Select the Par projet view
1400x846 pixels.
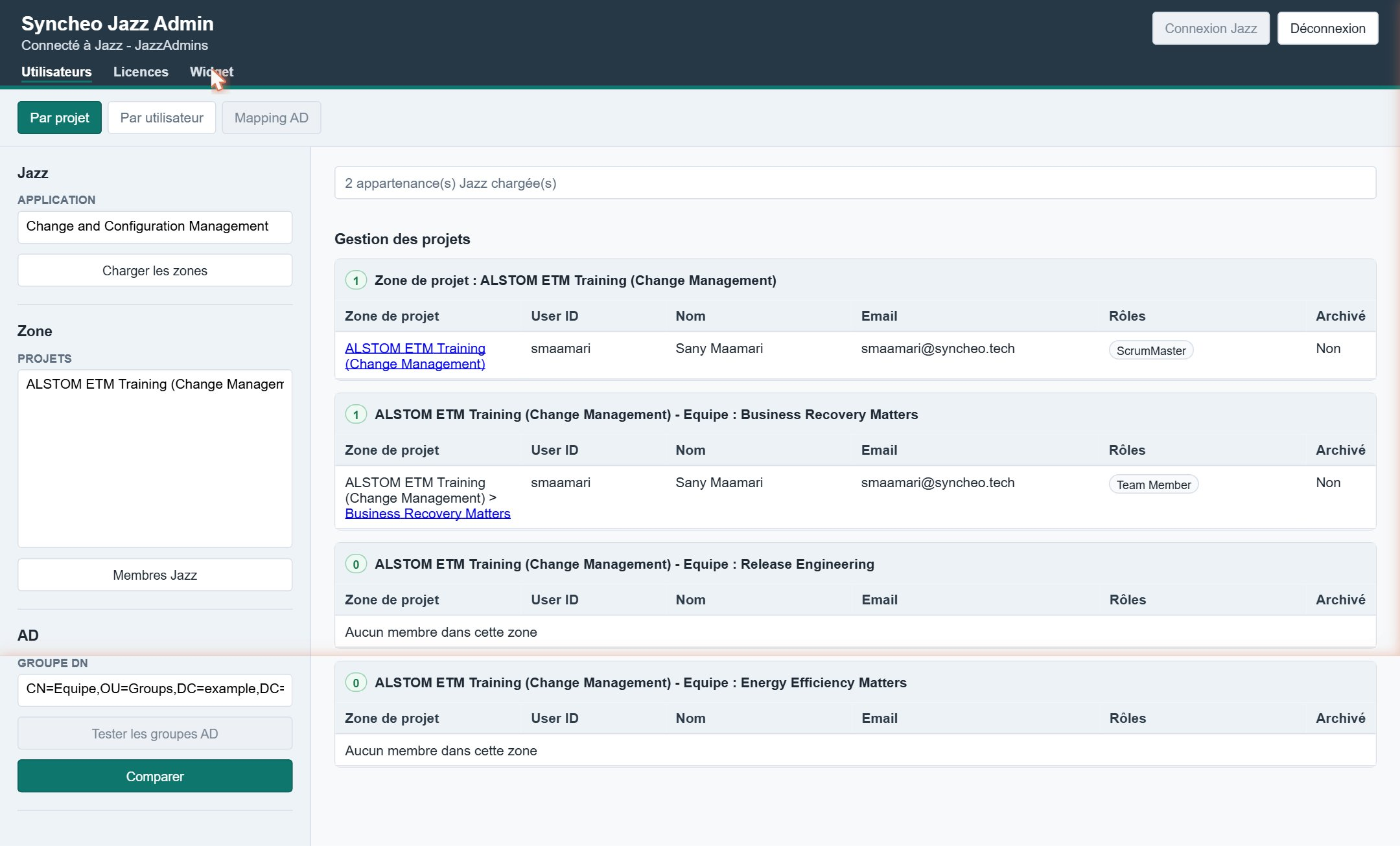60,118
